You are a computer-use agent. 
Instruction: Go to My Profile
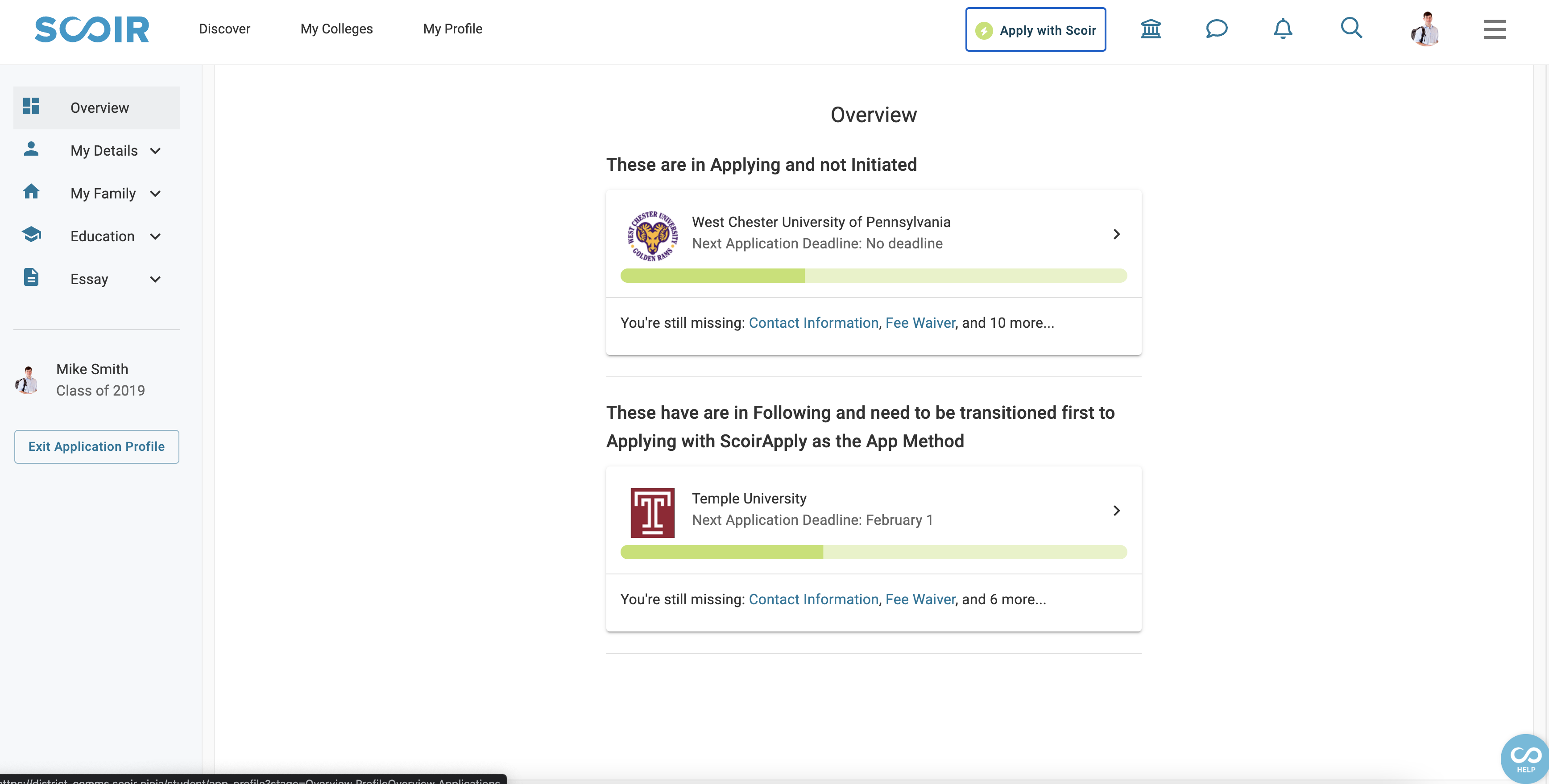click(x=453, y=29)
